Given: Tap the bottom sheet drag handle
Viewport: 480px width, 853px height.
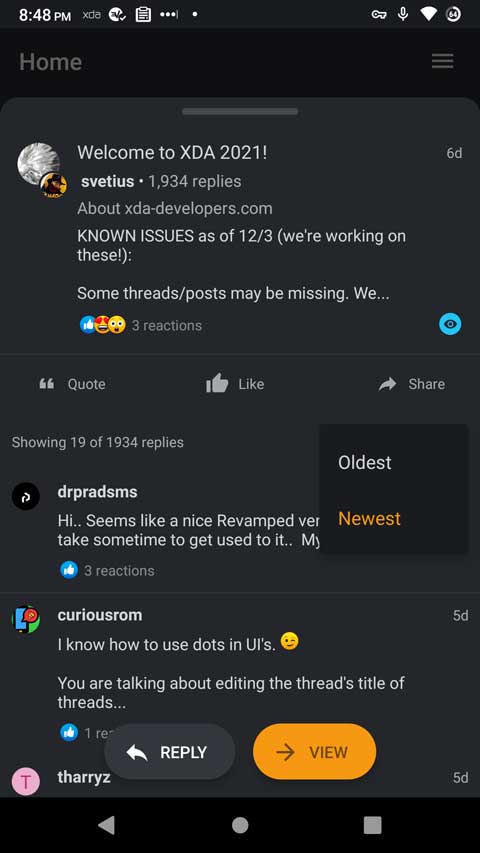Looking at the screenshot, I should (240, 112).
